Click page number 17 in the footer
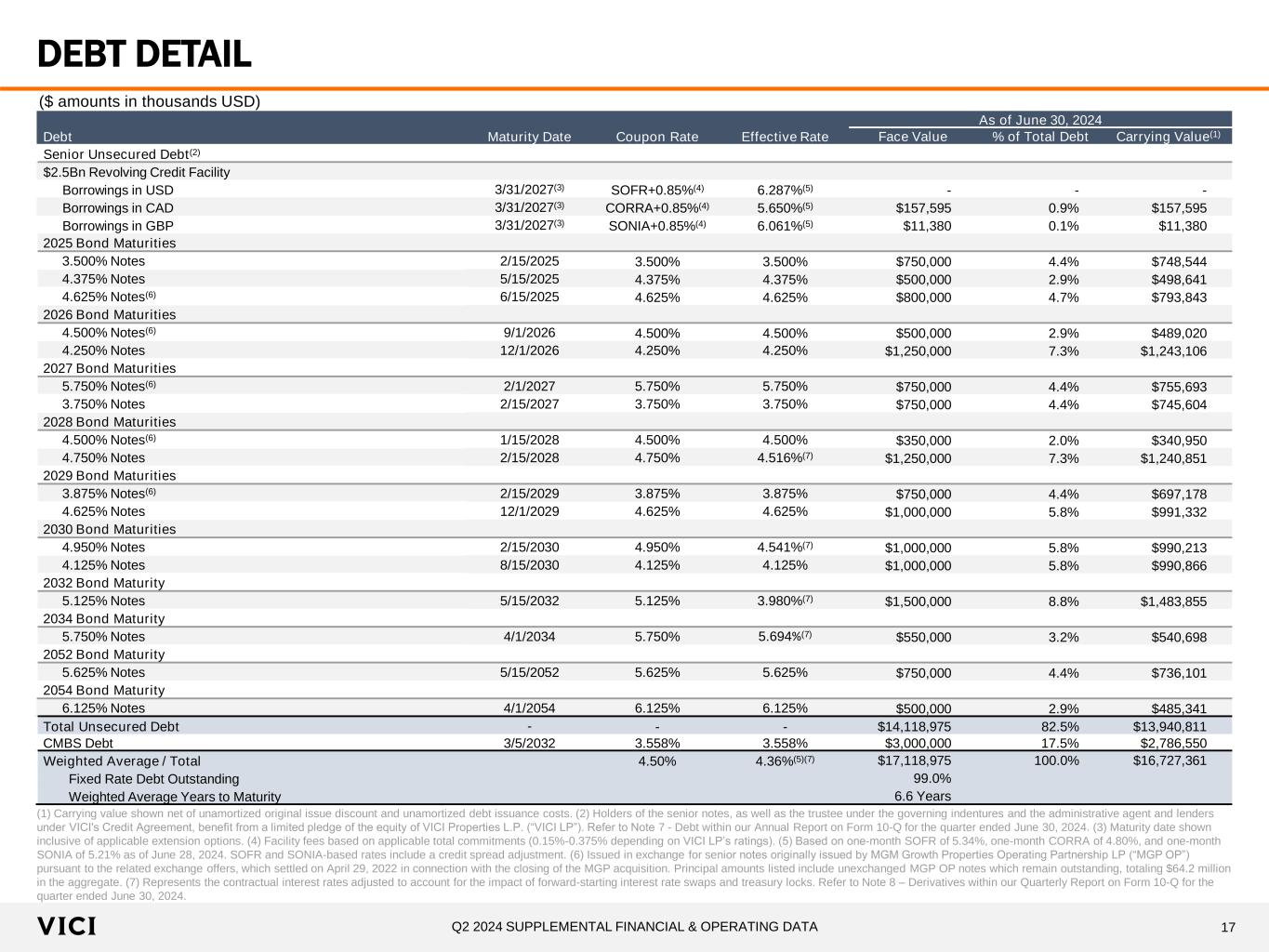 (x=1227, y=927)
